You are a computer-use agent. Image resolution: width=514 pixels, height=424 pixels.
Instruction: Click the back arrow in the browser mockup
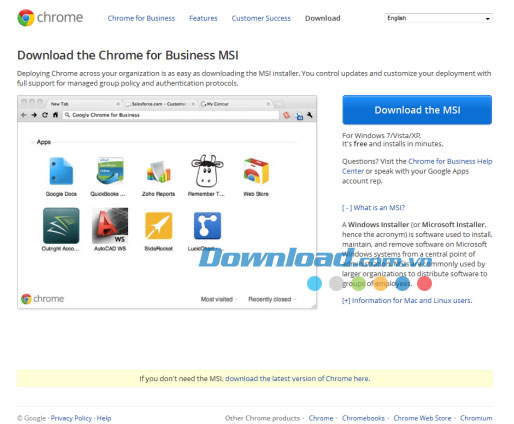click(24, 115)
